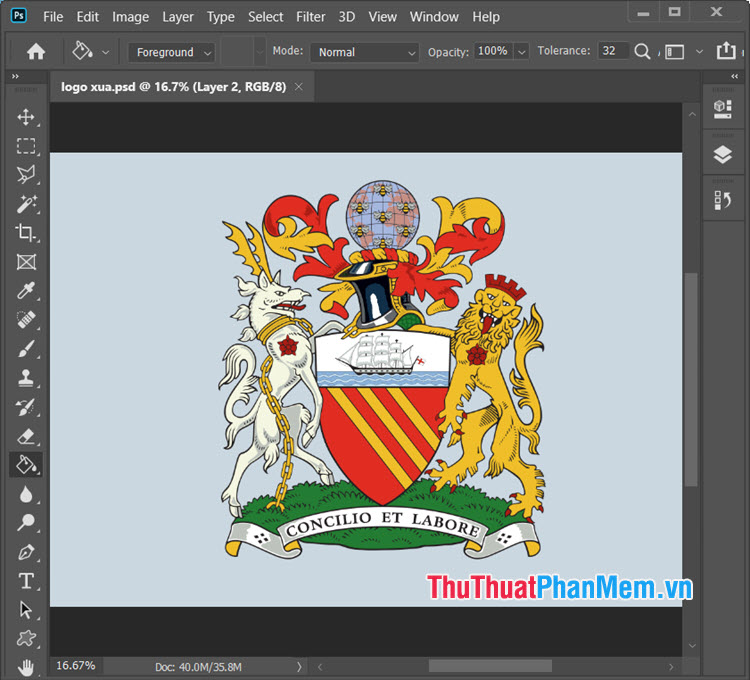Screen dimensions: 750x680
Task: Select the Paint Bucket tool in toolbar
Action: click(x=26, y=465)
